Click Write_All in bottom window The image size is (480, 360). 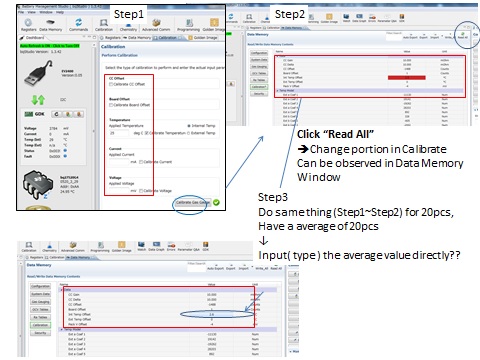(262, 268)
